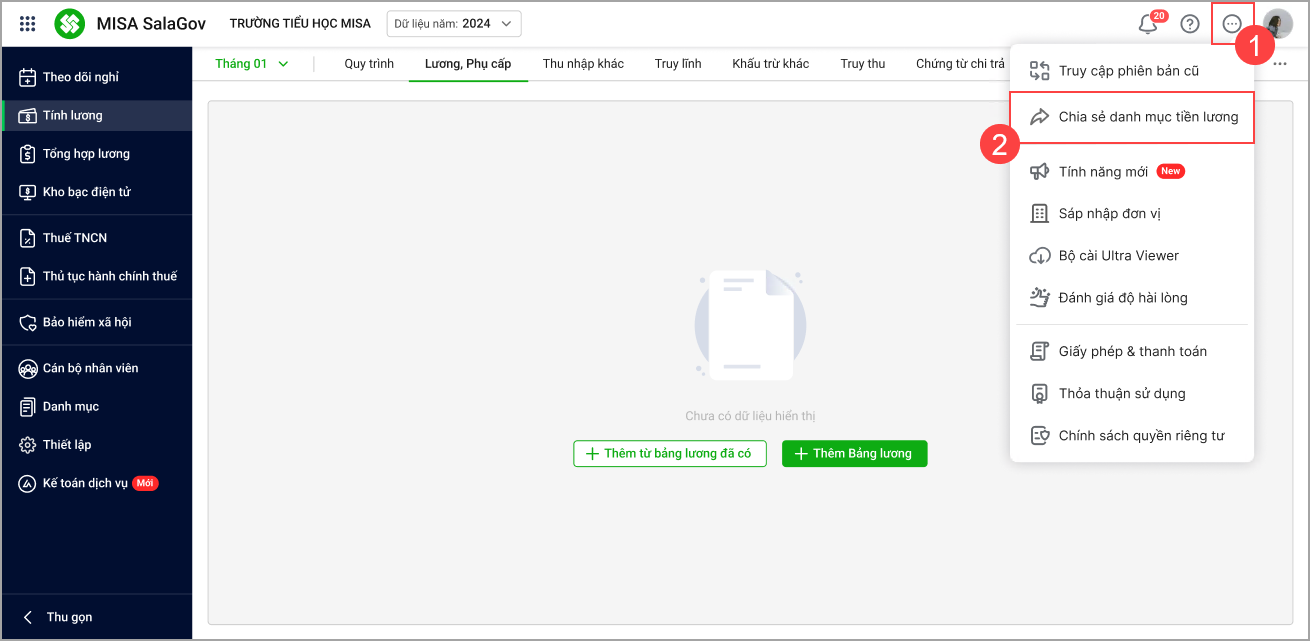This screenshot has height=641, width=1310.
Task: Switch to the Quy trình tab
Action: click(x=369, y=64)
